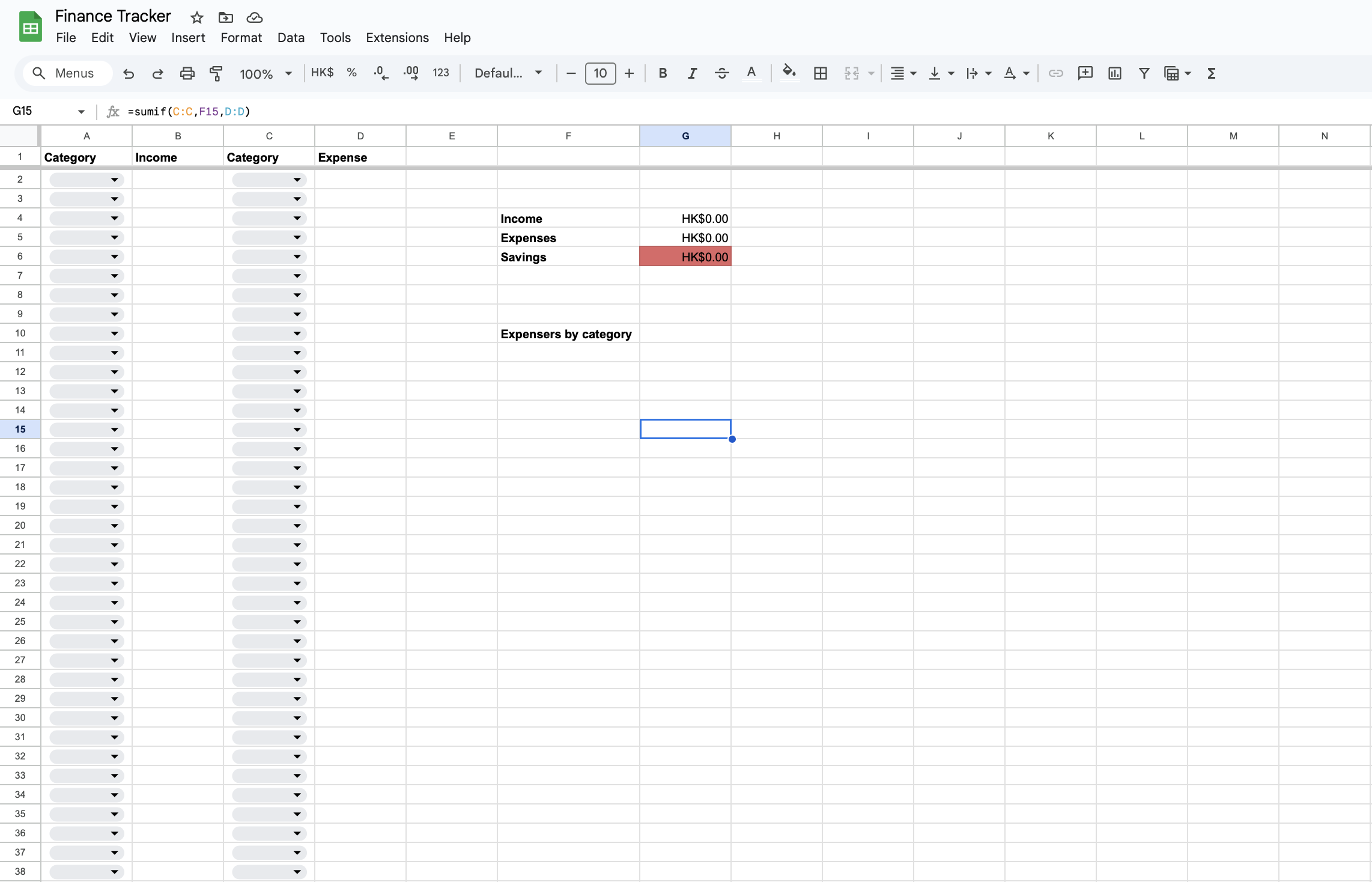Click the move to folder icon

pos(226,17)
